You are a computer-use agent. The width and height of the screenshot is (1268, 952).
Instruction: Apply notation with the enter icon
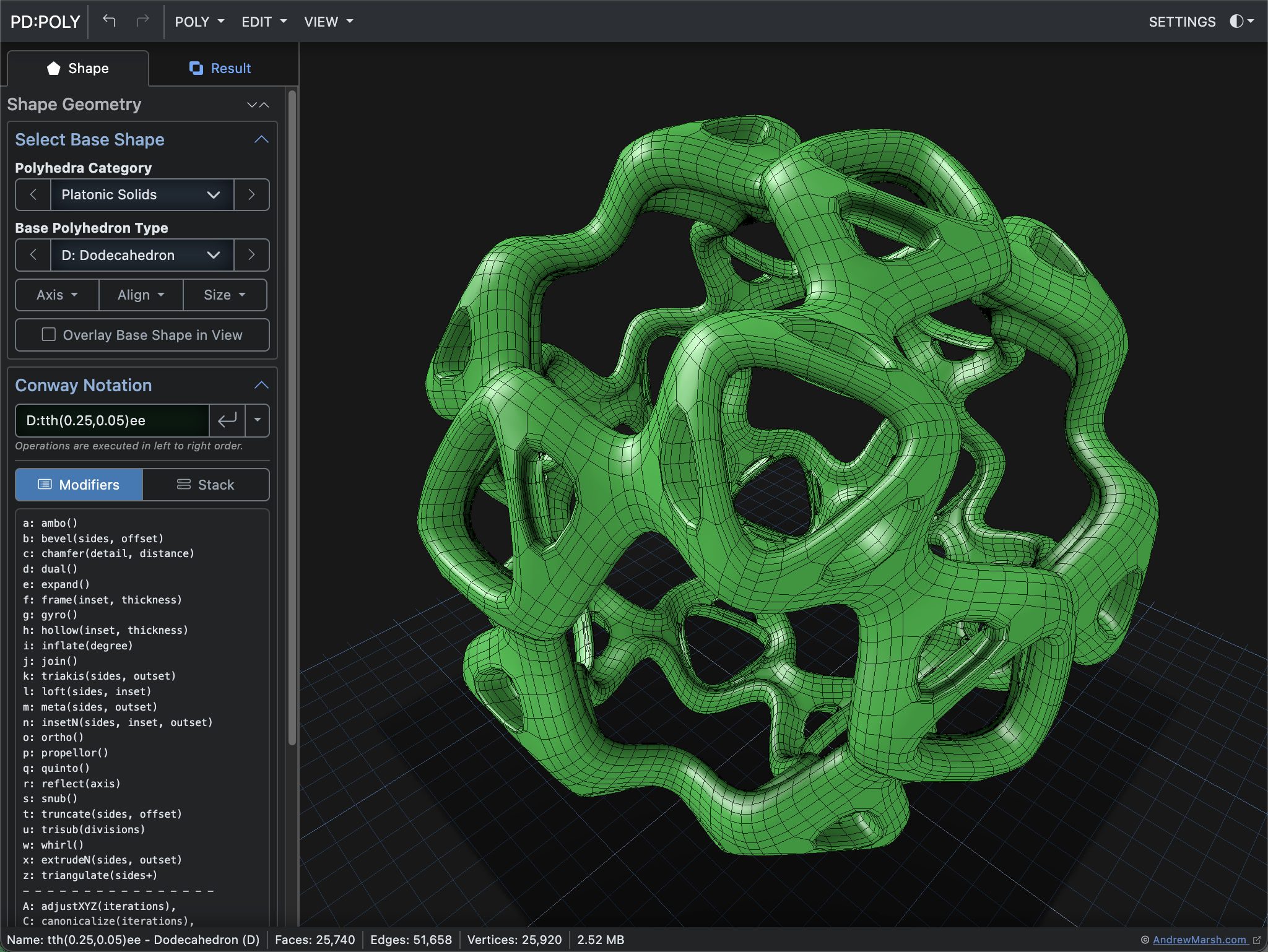tap(227, 420)
